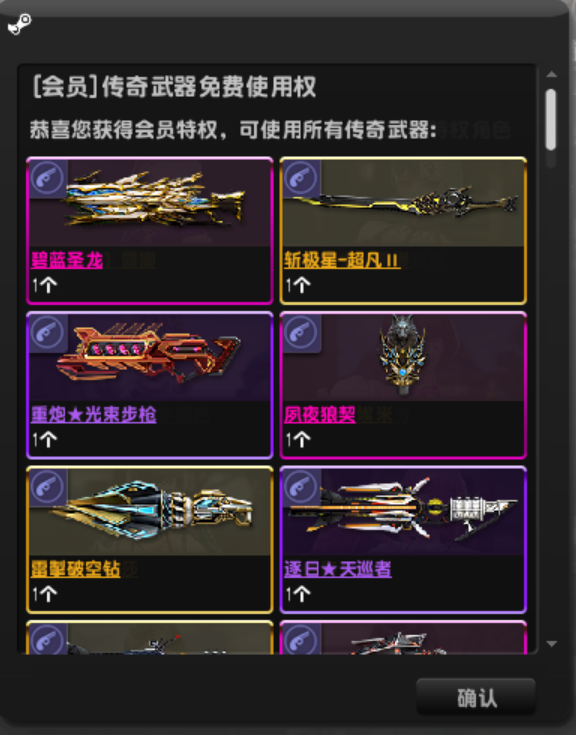
Task: Open the 夙夜狼契 weapon link
Action: pos(320,415)
